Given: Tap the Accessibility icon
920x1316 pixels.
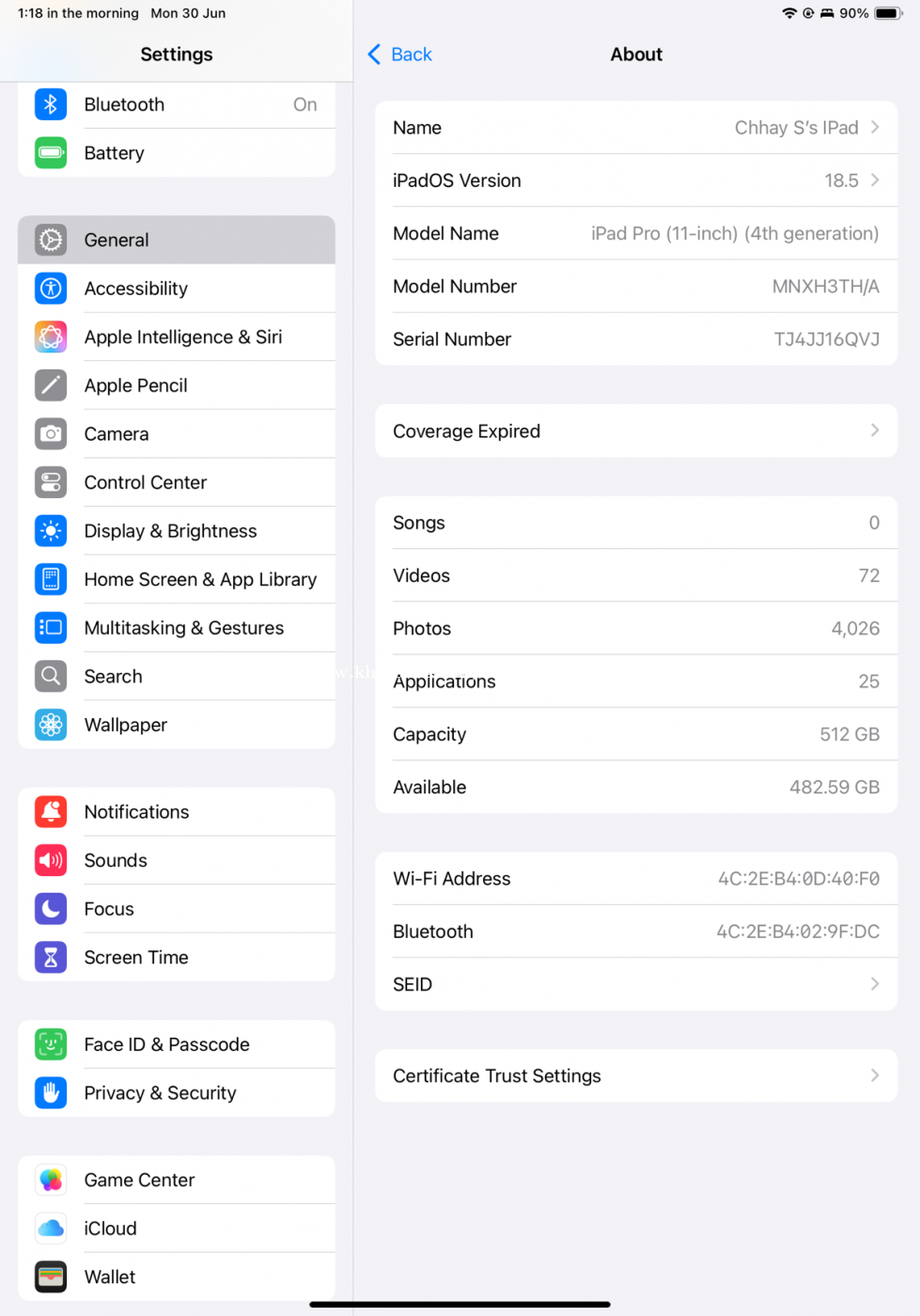Looking at the screenshot, I should 51,289.
